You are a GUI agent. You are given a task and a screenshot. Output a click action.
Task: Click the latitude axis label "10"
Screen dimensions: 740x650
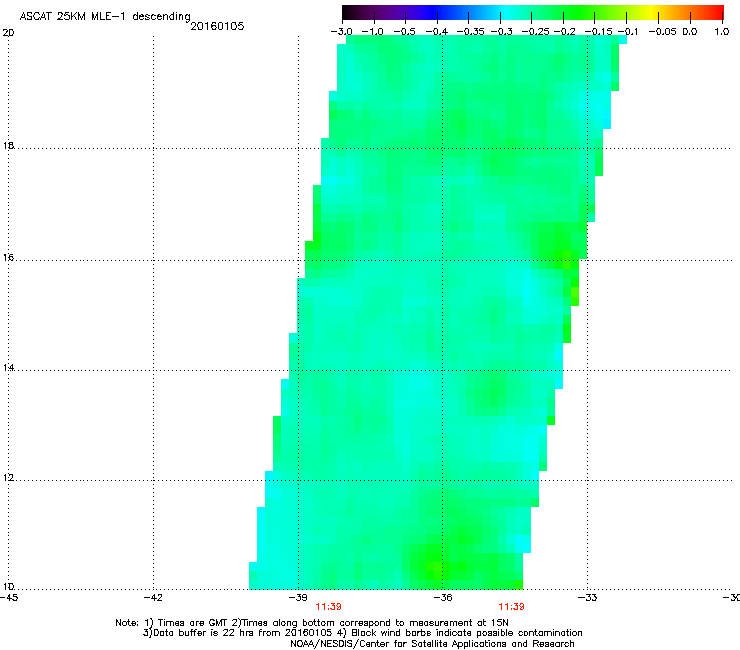[x=8, y=587]
